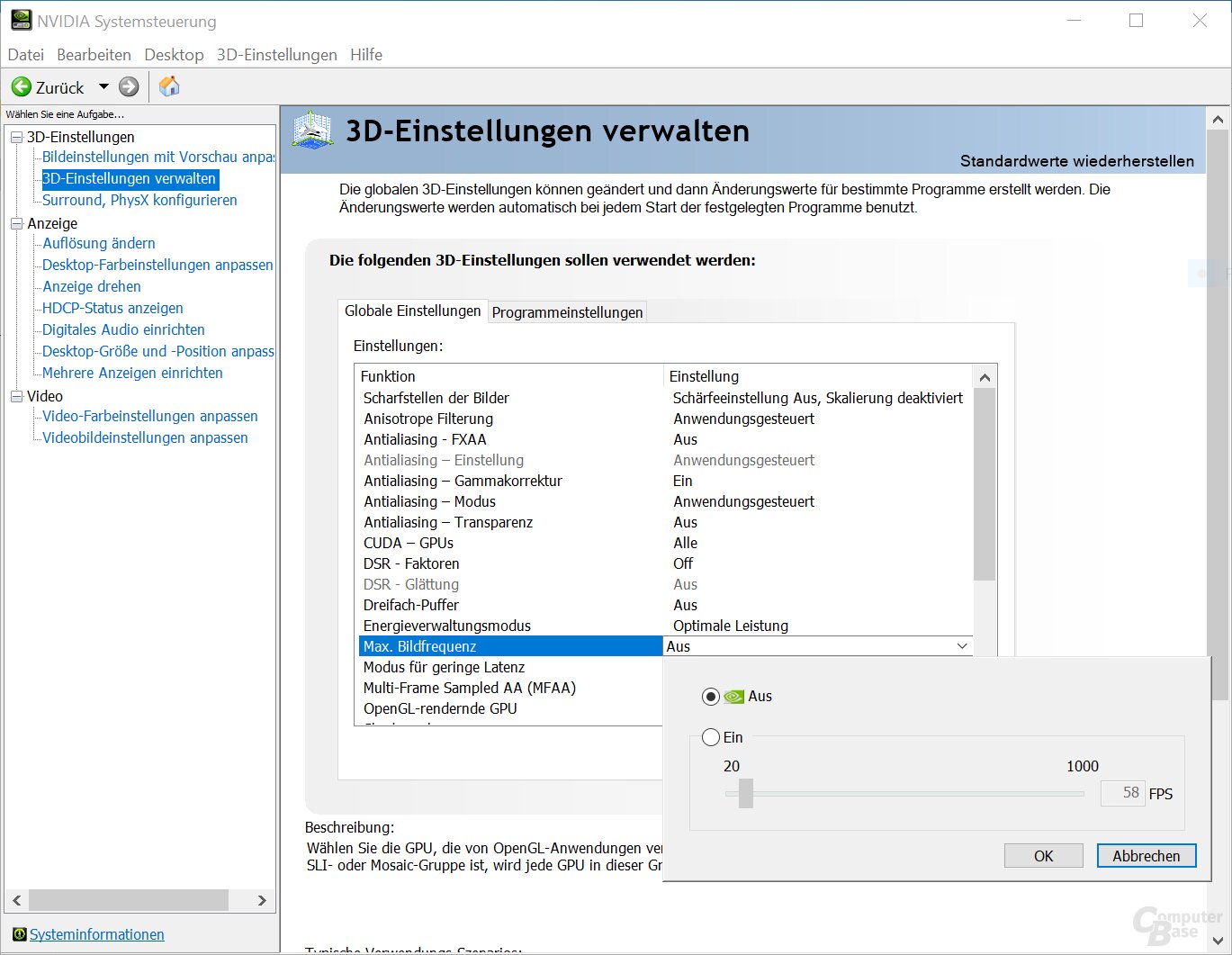Open the Bearbeiten menu
1232x955 pixels.
94,55
